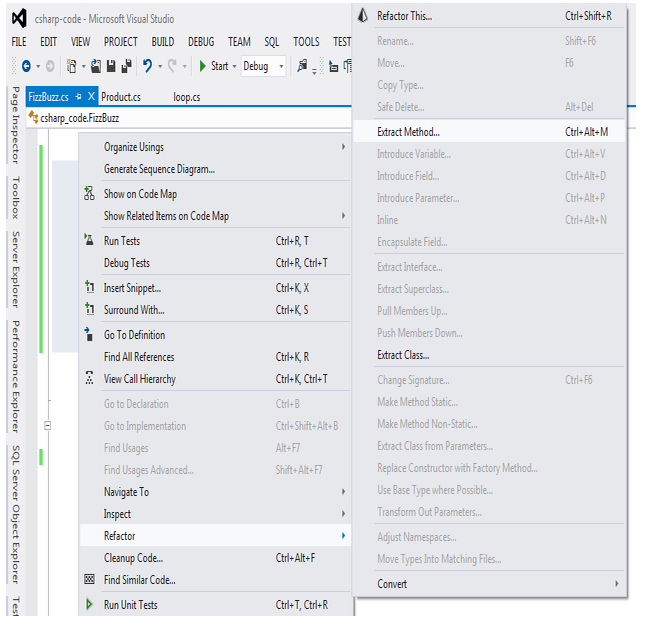Open the Undo history dropdown arrow
The image size is (645, 621).
coord(160,66)
